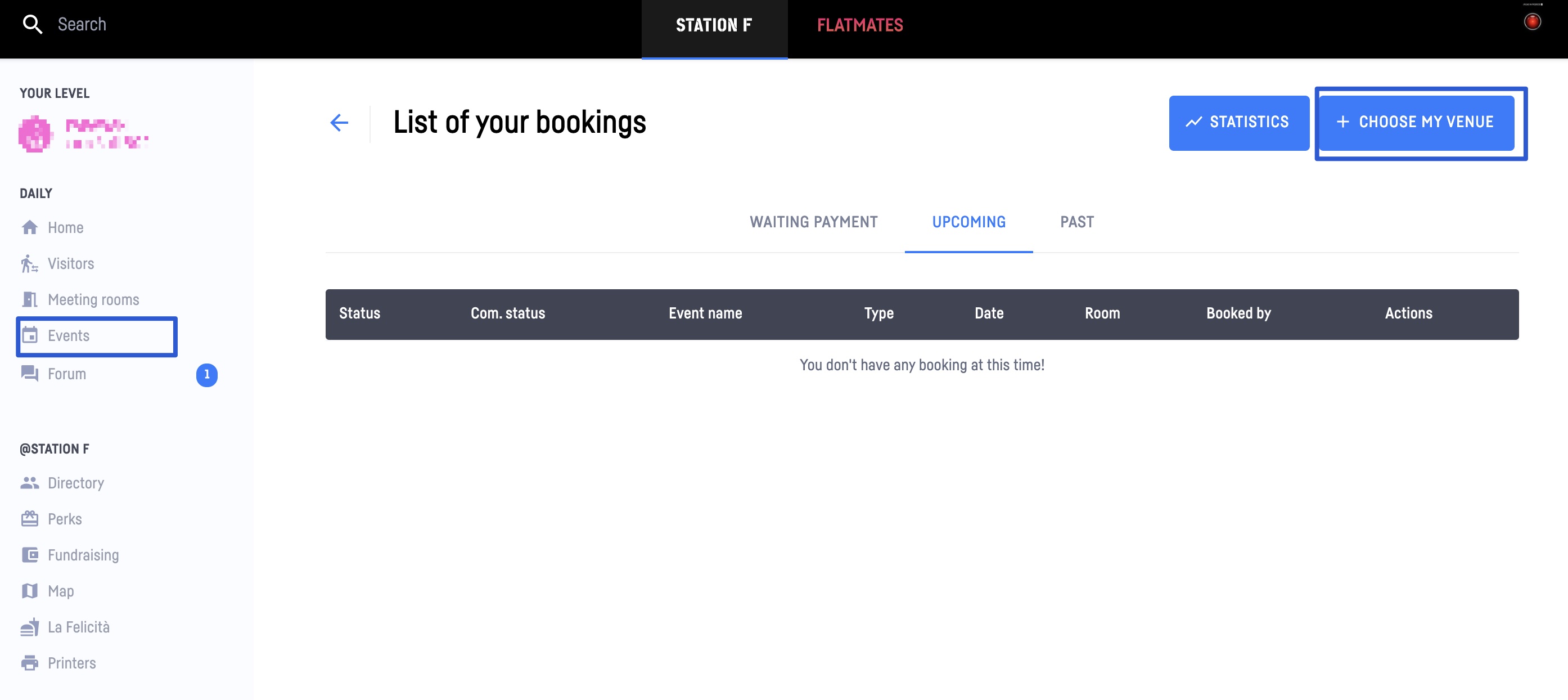The width and height of the screenshot is (1568, 700).
Task: Click the search magnifier icon
Action: pyautogui.click(x=32, y=24)
